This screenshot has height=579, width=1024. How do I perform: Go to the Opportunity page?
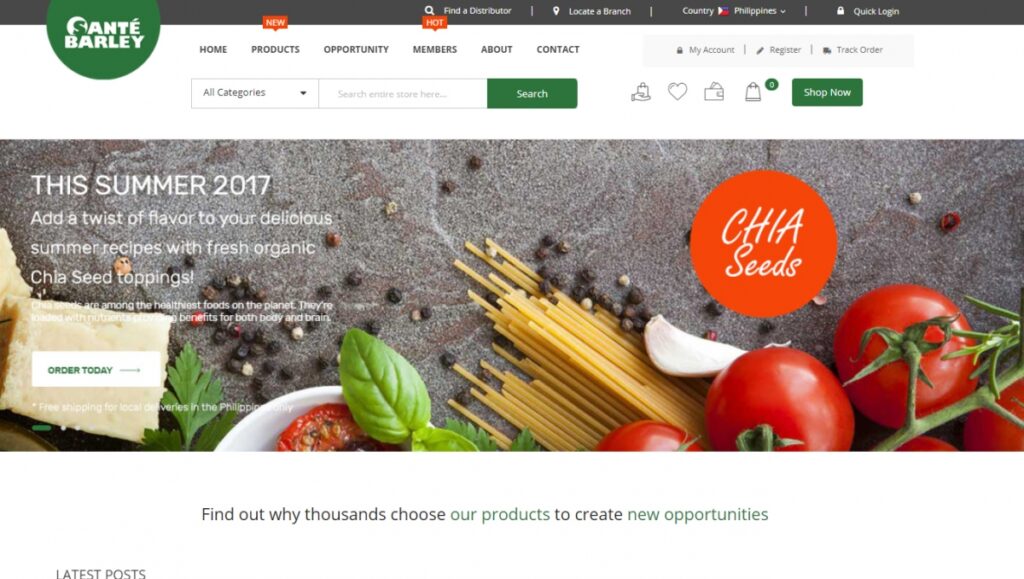coord(356,50)
